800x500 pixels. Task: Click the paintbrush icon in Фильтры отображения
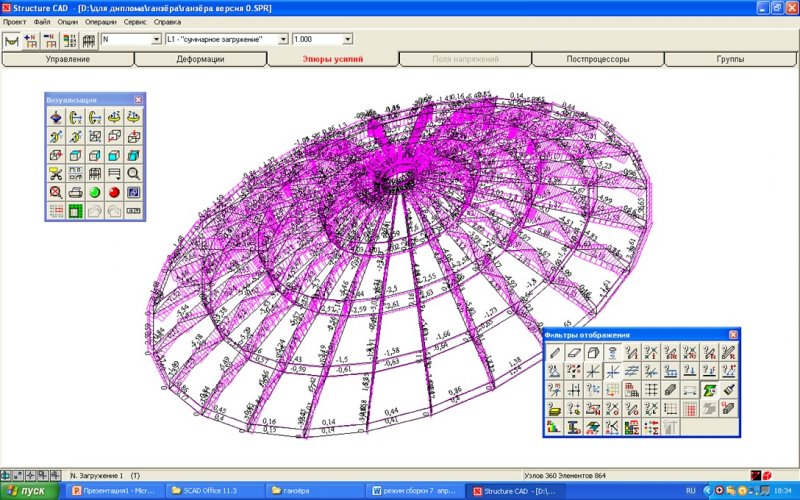(x=728, y=390)
